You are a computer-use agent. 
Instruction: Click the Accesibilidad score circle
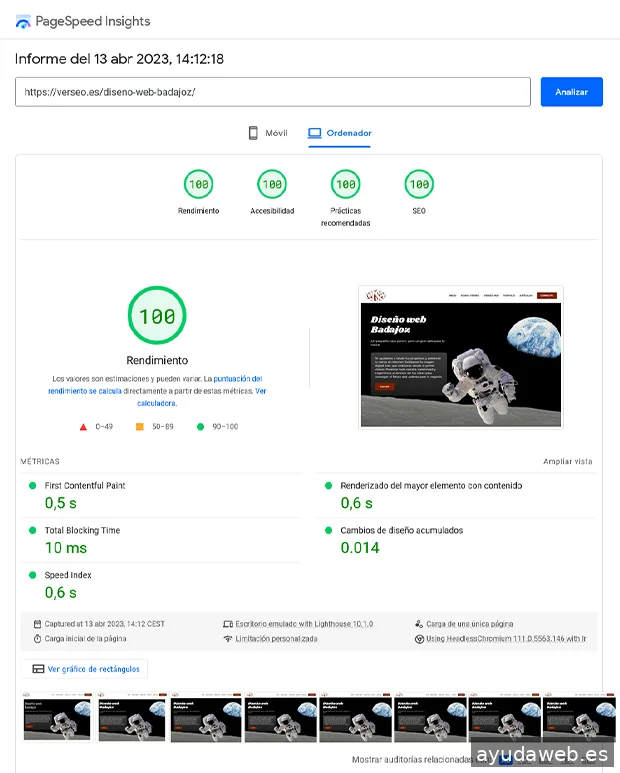[271, 184]
